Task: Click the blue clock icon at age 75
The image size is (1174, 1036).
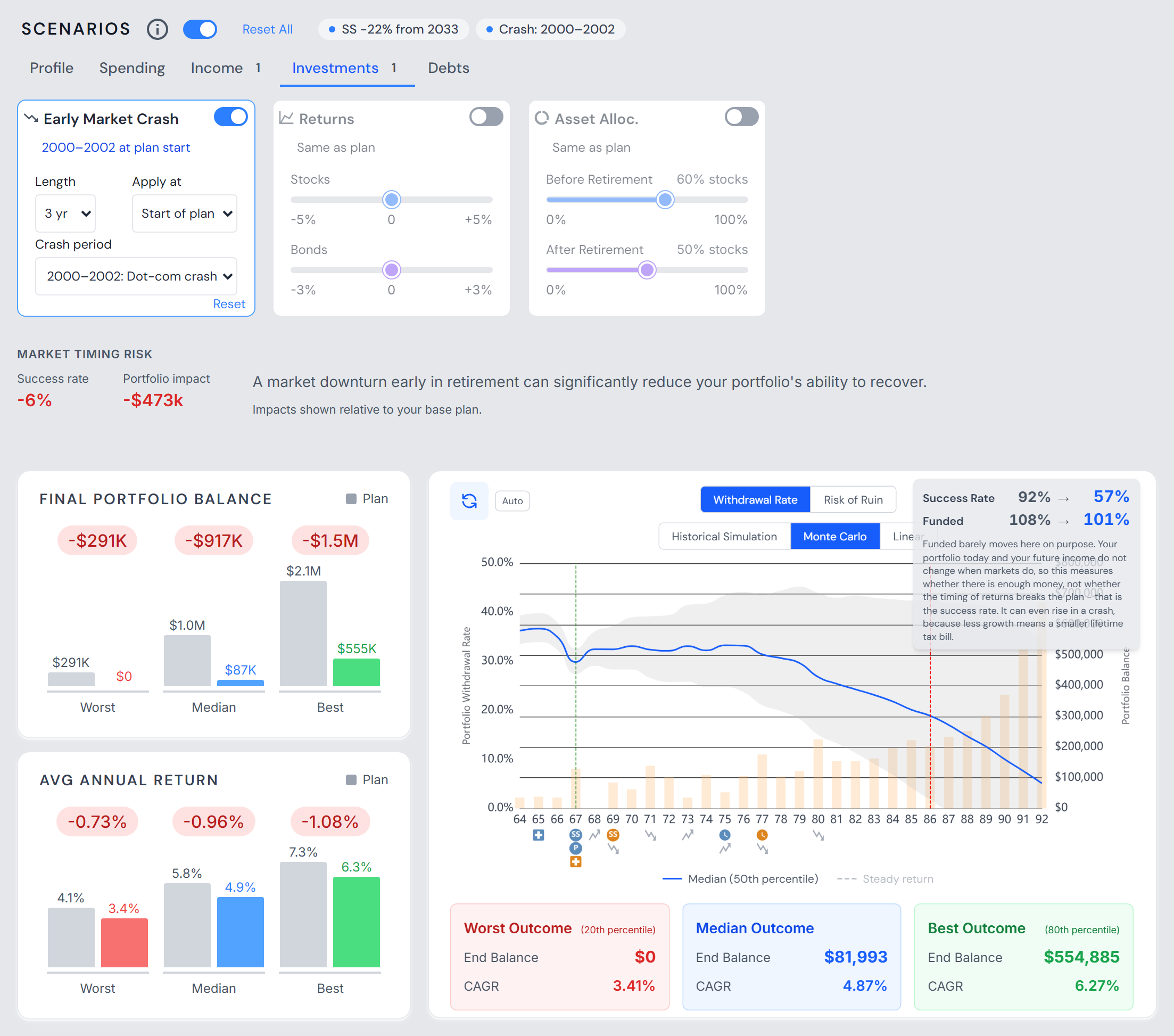Action: tap(725, 834)
